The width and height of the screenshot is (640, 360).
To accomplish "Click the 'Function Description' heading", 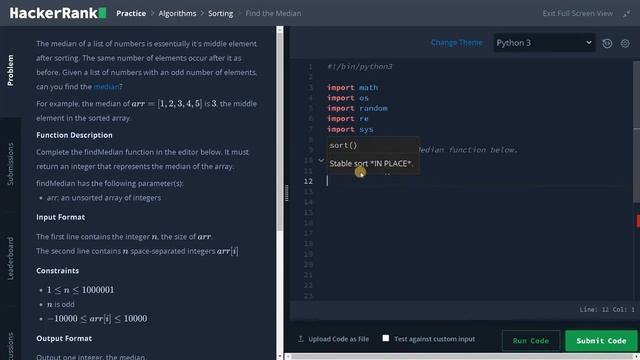I will tap(74, 135).
